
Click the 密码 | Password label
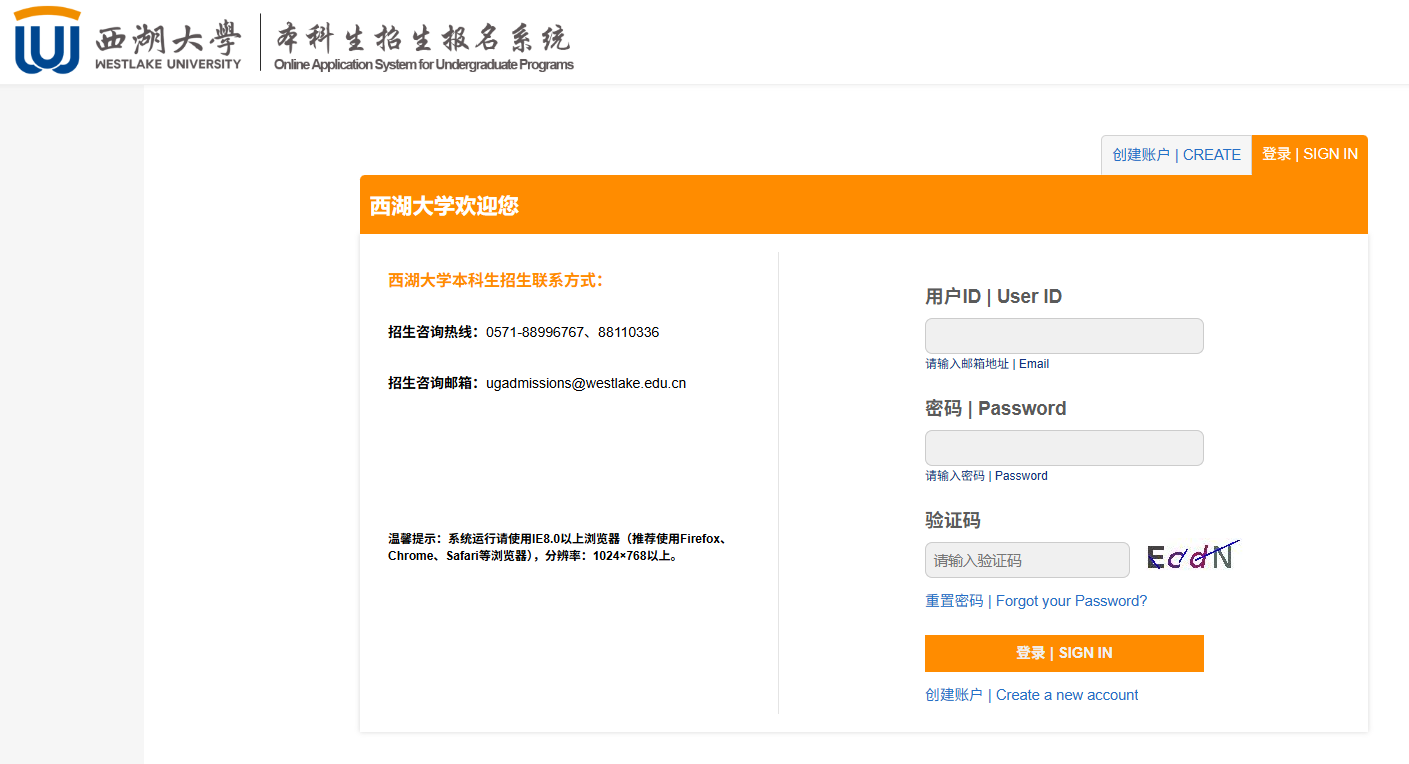(995, 409)
